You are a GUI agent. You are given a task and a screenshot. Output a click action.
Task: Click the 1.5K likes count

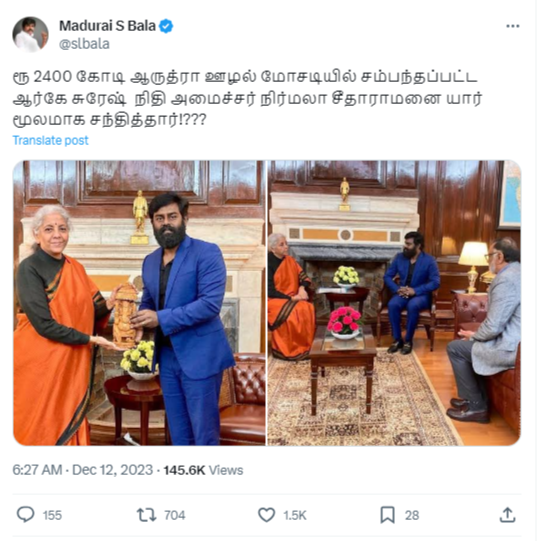point(295,515)
